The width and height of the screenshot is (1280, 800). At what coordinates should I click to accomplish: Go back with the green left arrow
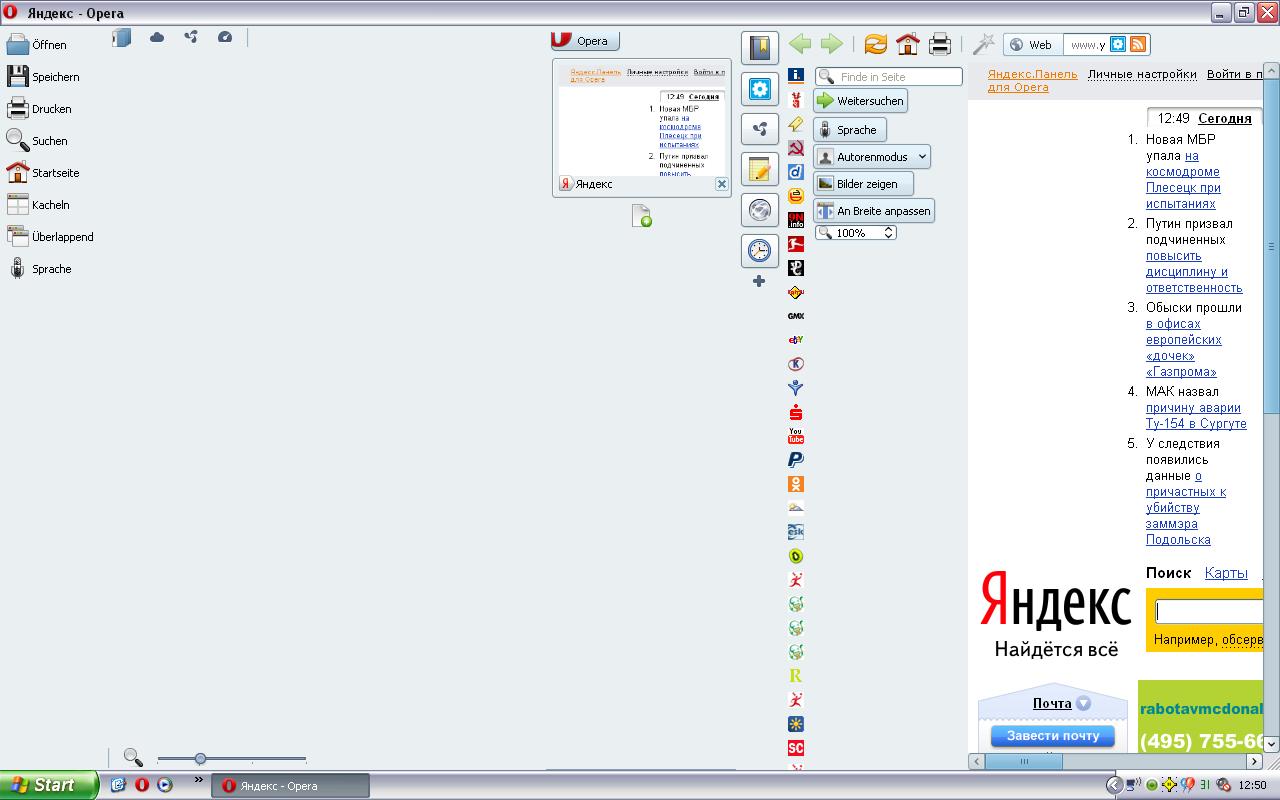[x=800, y=44]
